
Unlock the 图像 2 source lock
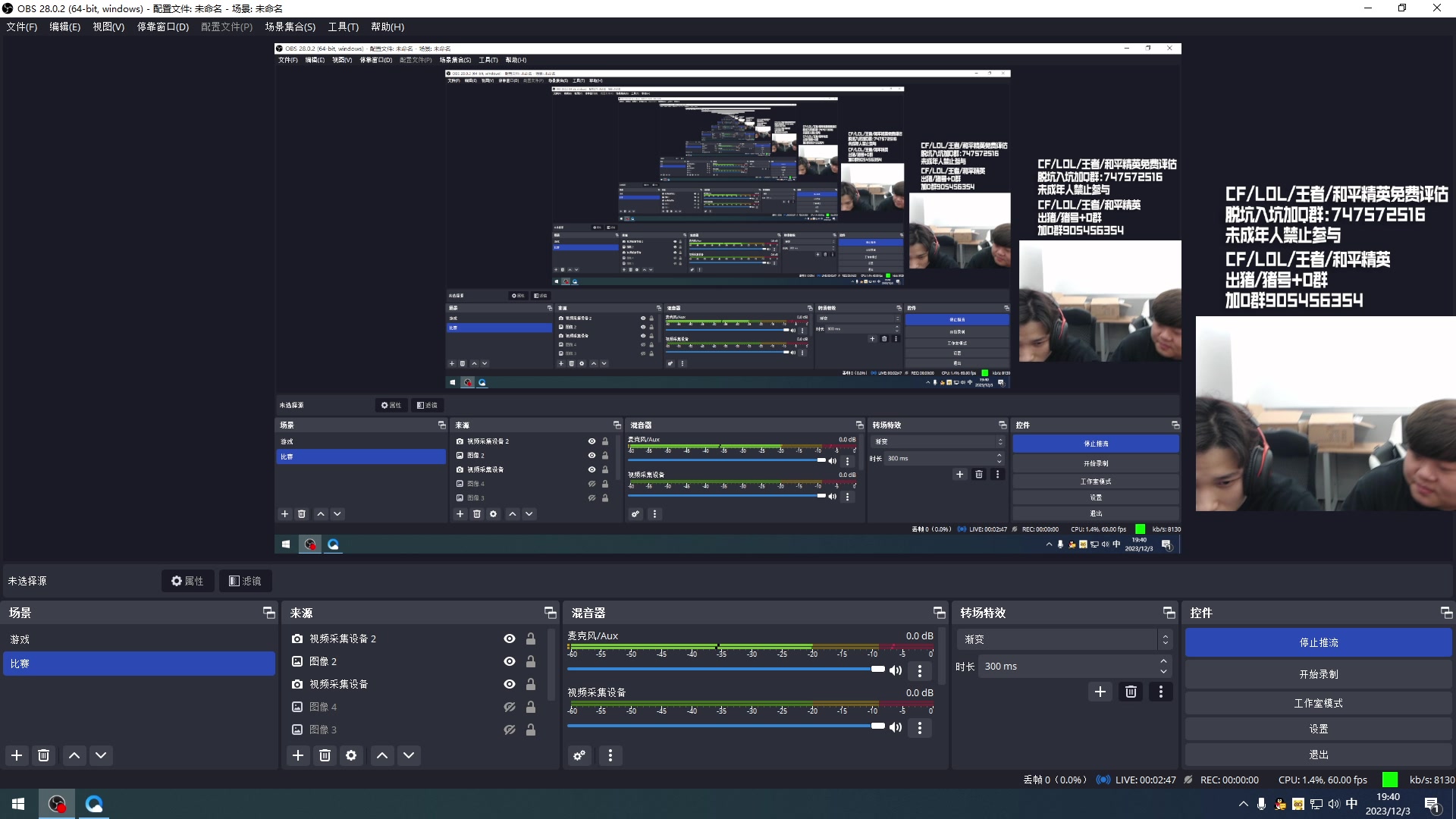[531, 661]
